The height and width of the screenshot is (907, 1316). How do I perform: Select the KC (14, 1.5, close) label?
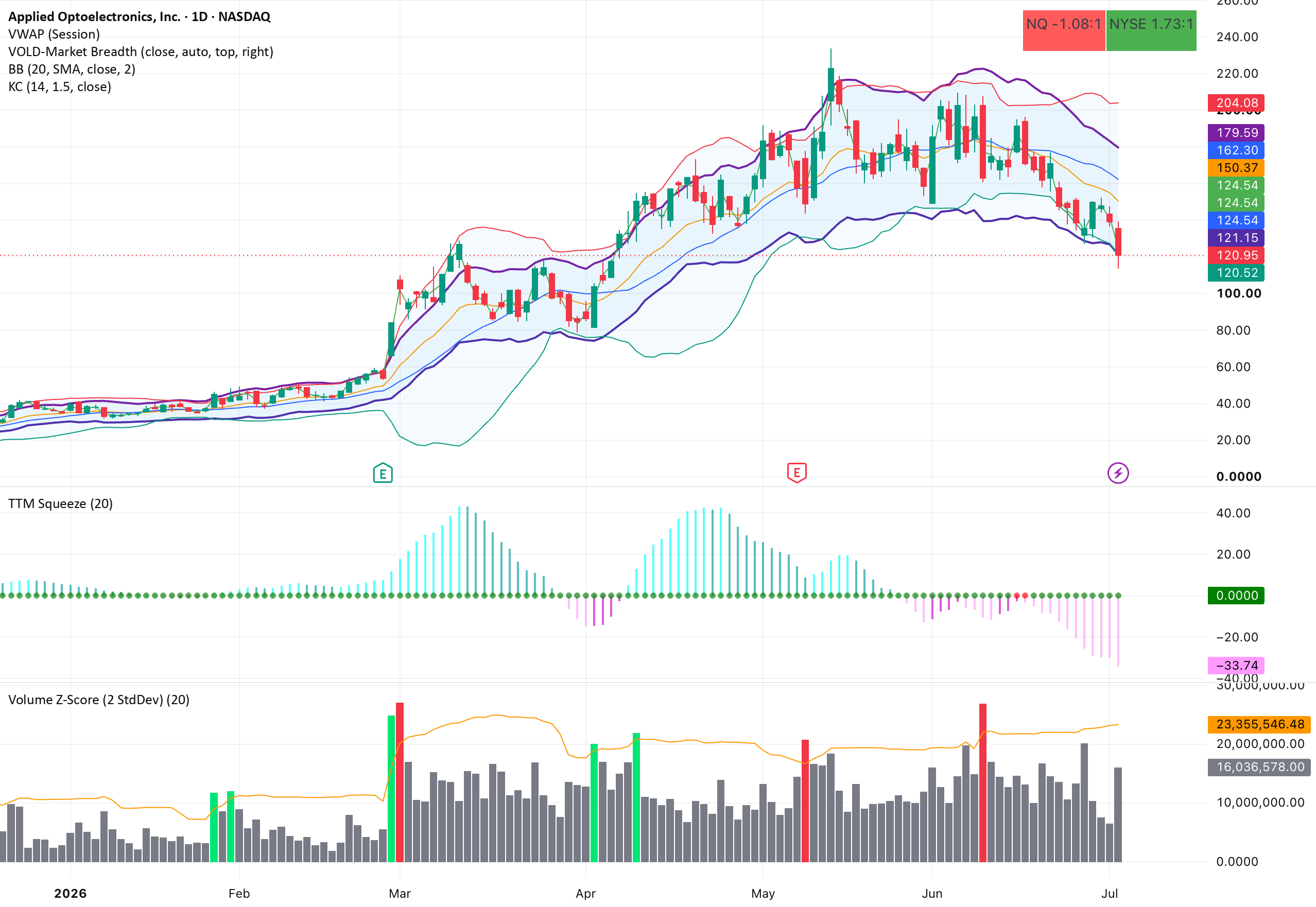coord(60,87)
